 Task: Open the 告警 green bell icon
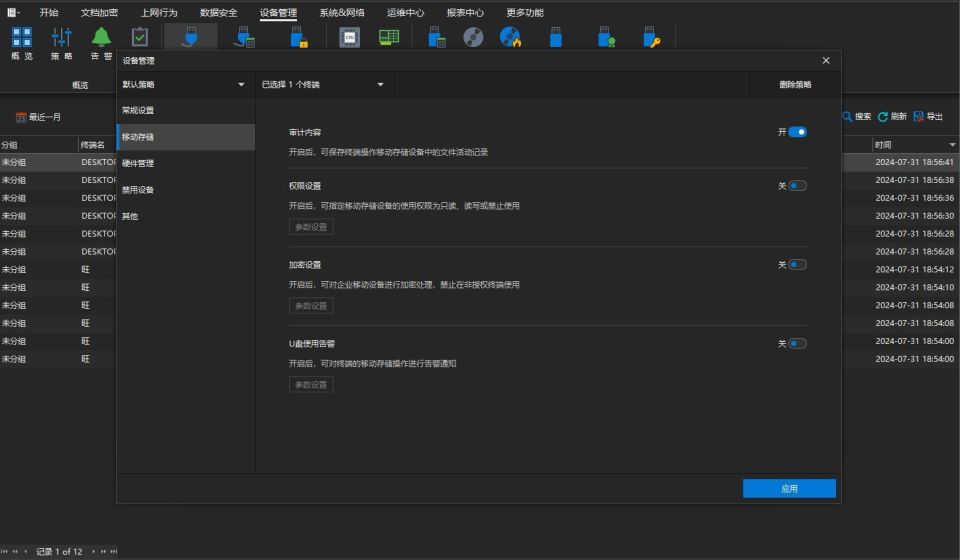(101, 37)
